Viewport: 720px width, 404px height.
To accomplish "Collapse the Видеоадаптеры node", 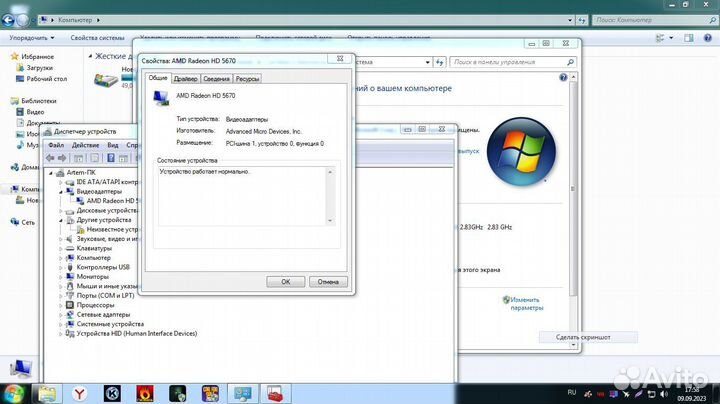I will click(61, 192).
